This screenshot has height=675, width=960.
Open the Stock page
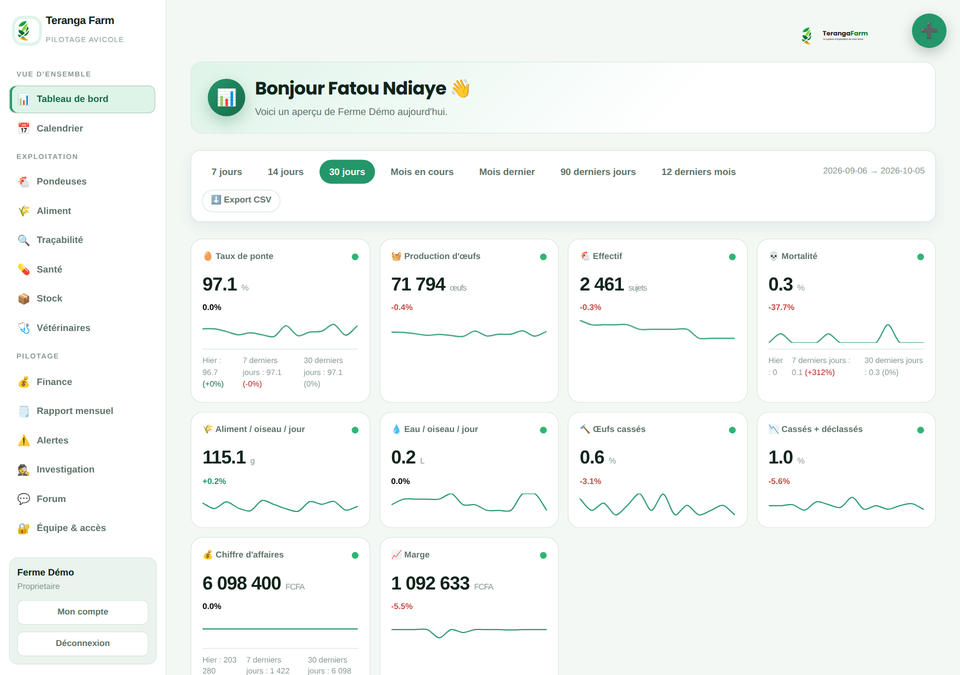[83, 298]
